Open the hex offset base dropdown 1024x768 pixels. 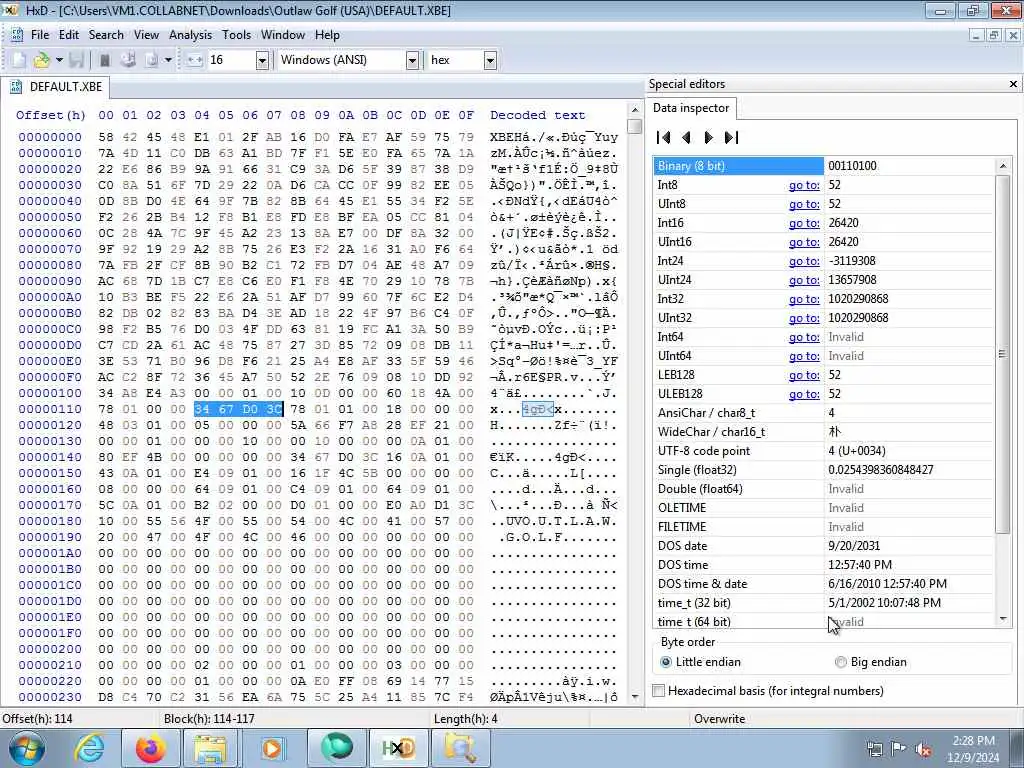490,61
